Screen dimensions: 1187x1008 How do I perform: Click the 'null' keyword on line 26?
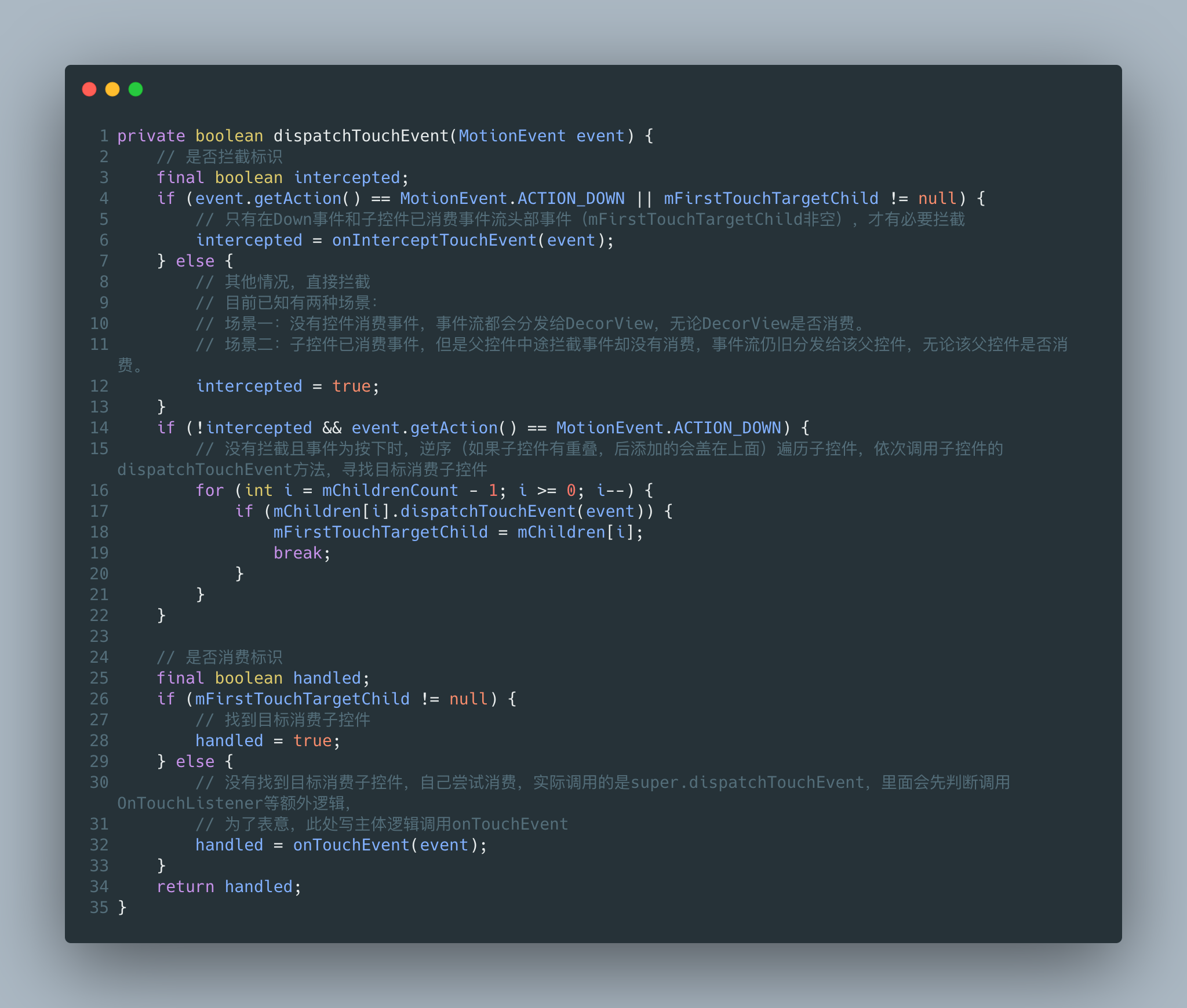click(x=468, y=699)
